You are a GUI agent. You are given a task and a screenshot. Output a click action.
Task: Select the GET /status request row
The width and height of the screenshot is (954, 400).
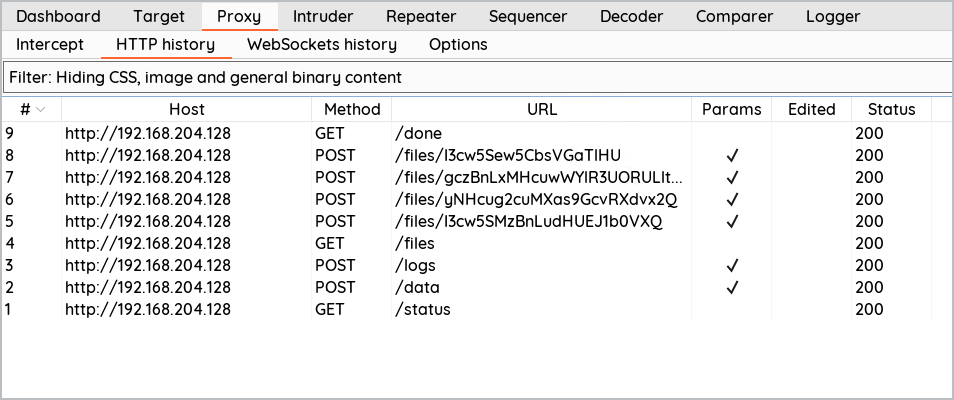[x=477, y=309]
